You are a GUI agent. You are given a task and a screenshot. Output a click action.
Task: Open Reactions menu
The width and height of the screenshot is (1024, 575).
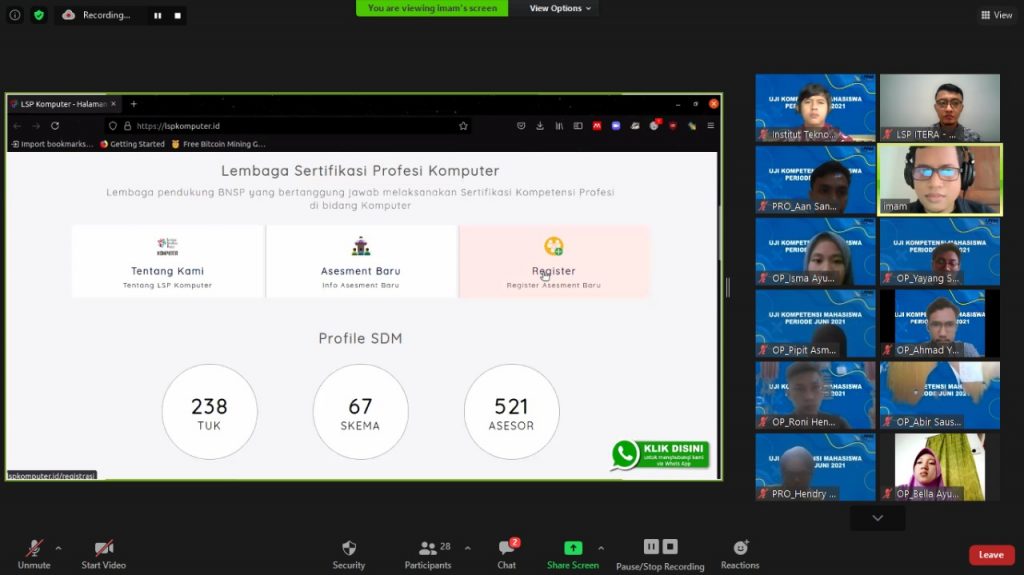(740, 554)
